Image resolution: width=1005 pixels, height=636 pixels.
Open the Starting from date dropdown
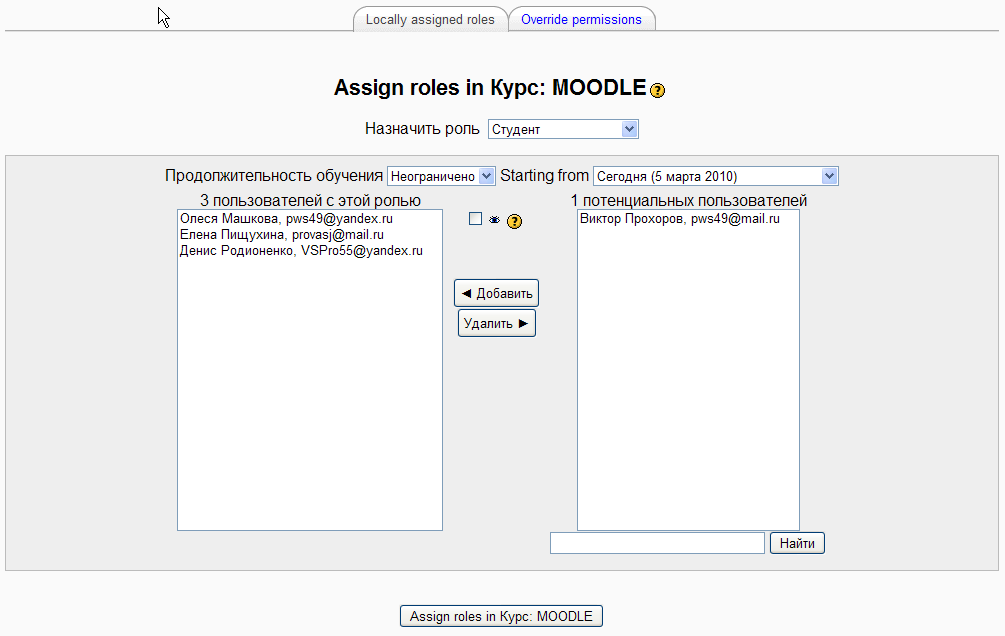715,176
